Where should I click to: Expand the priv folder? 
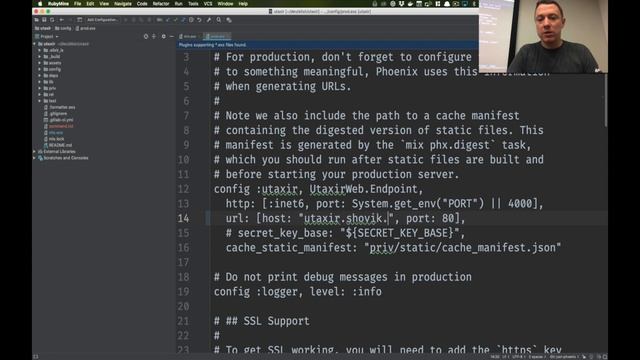40,88
